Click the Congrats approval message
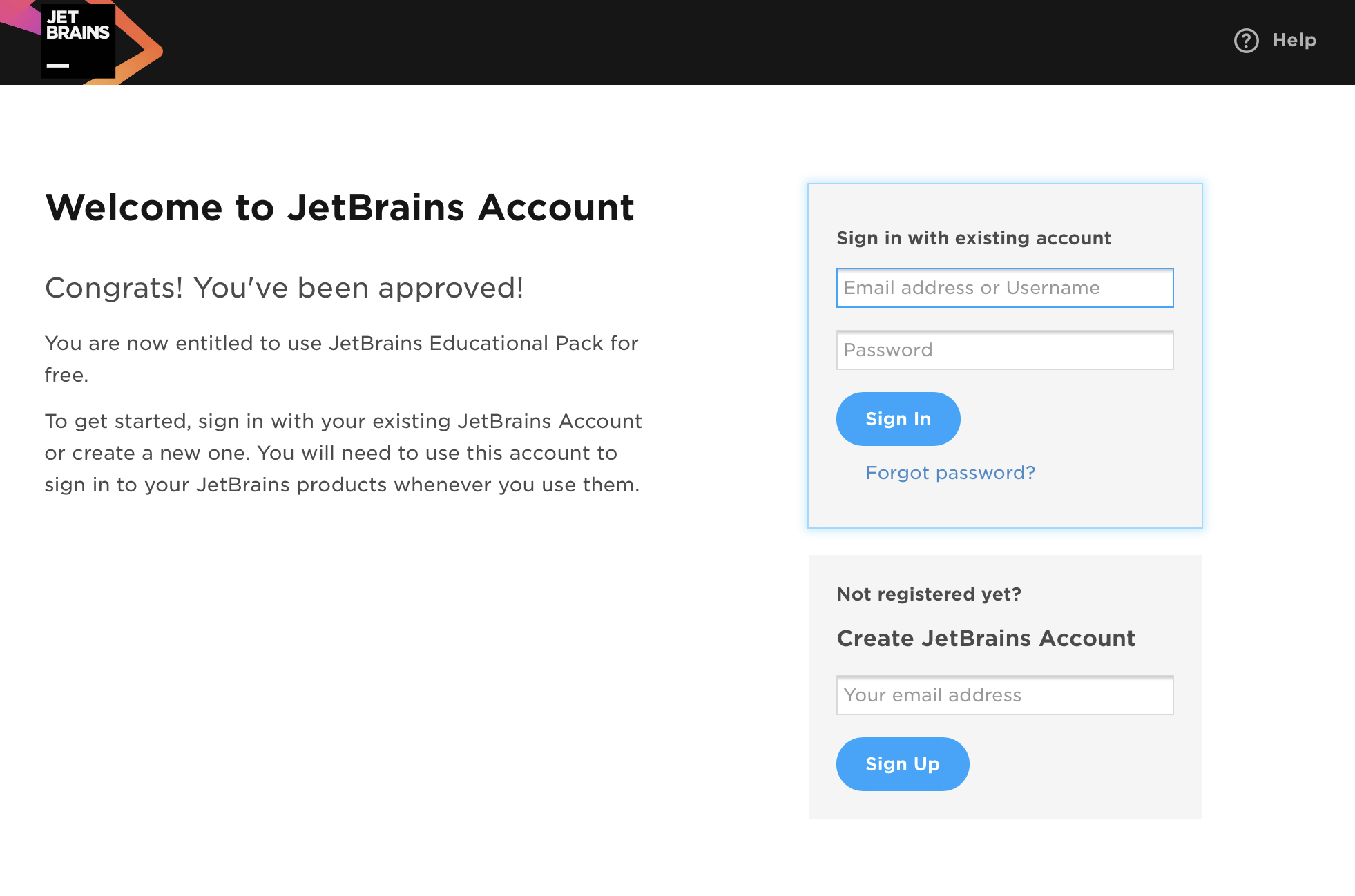Screen dimensions: 1355x896 285,288
